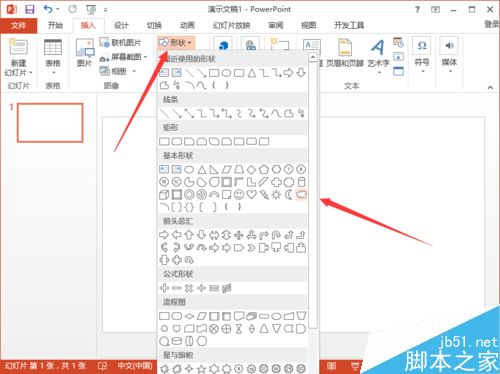This screenshot has width=500, height=374.
Task: Select the cylinder (can) shape
Action: pyautogui.click(x=301, y=182)
